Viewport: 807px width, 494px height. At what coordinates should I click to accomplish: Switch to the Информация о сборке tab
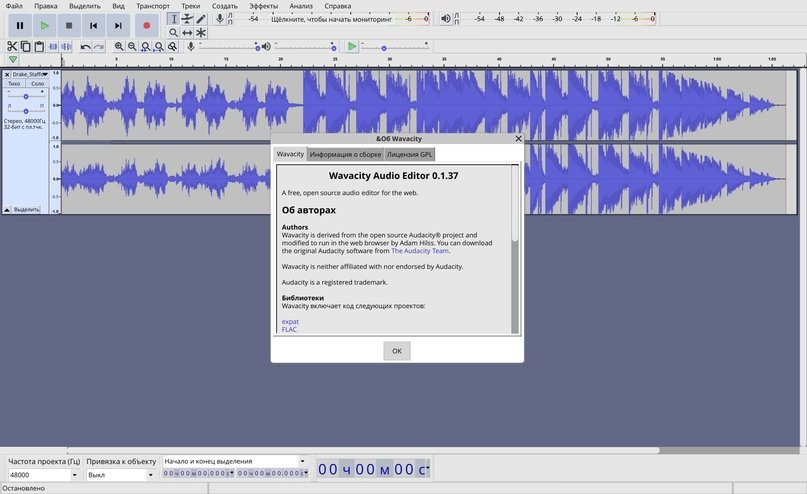345,154
